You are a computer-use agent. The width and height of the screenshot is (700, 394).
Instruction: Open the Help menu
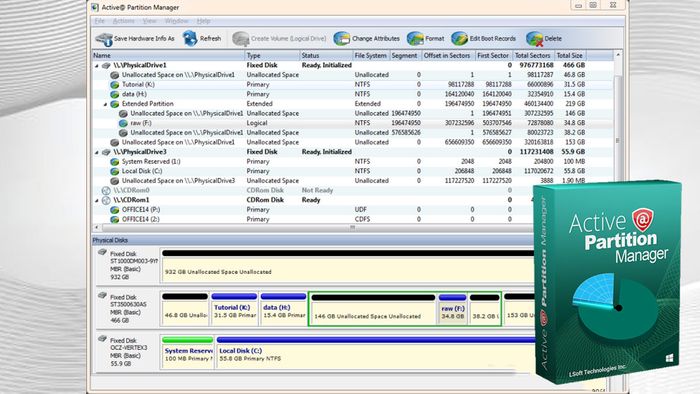tap(204, 21)
